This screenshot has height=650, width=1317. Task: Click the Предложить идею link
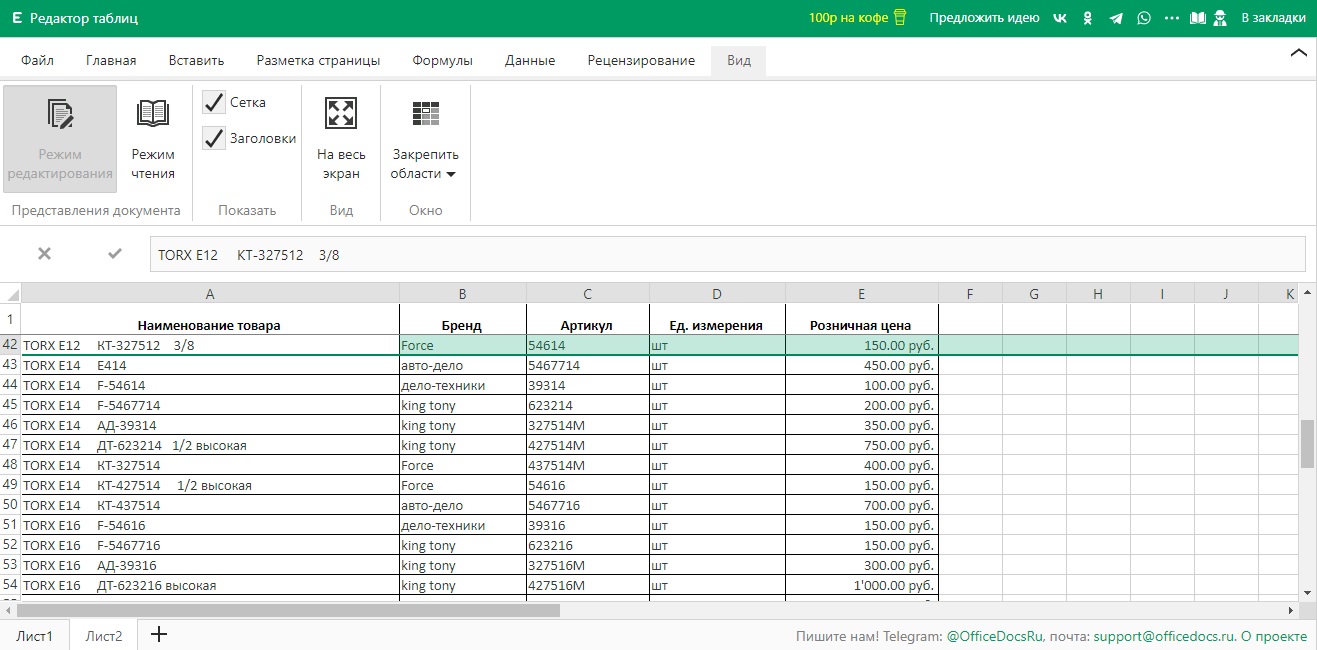(x=984, y=18)
